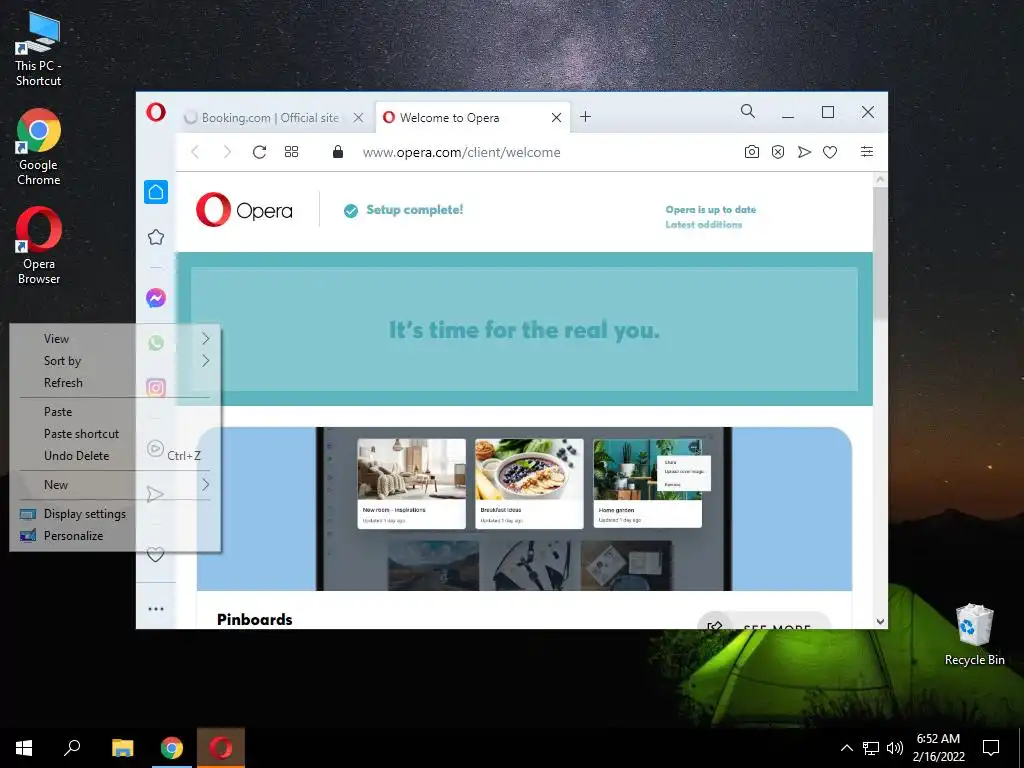Click the Opera logo on the welcome page

click(x=244, y=210)
